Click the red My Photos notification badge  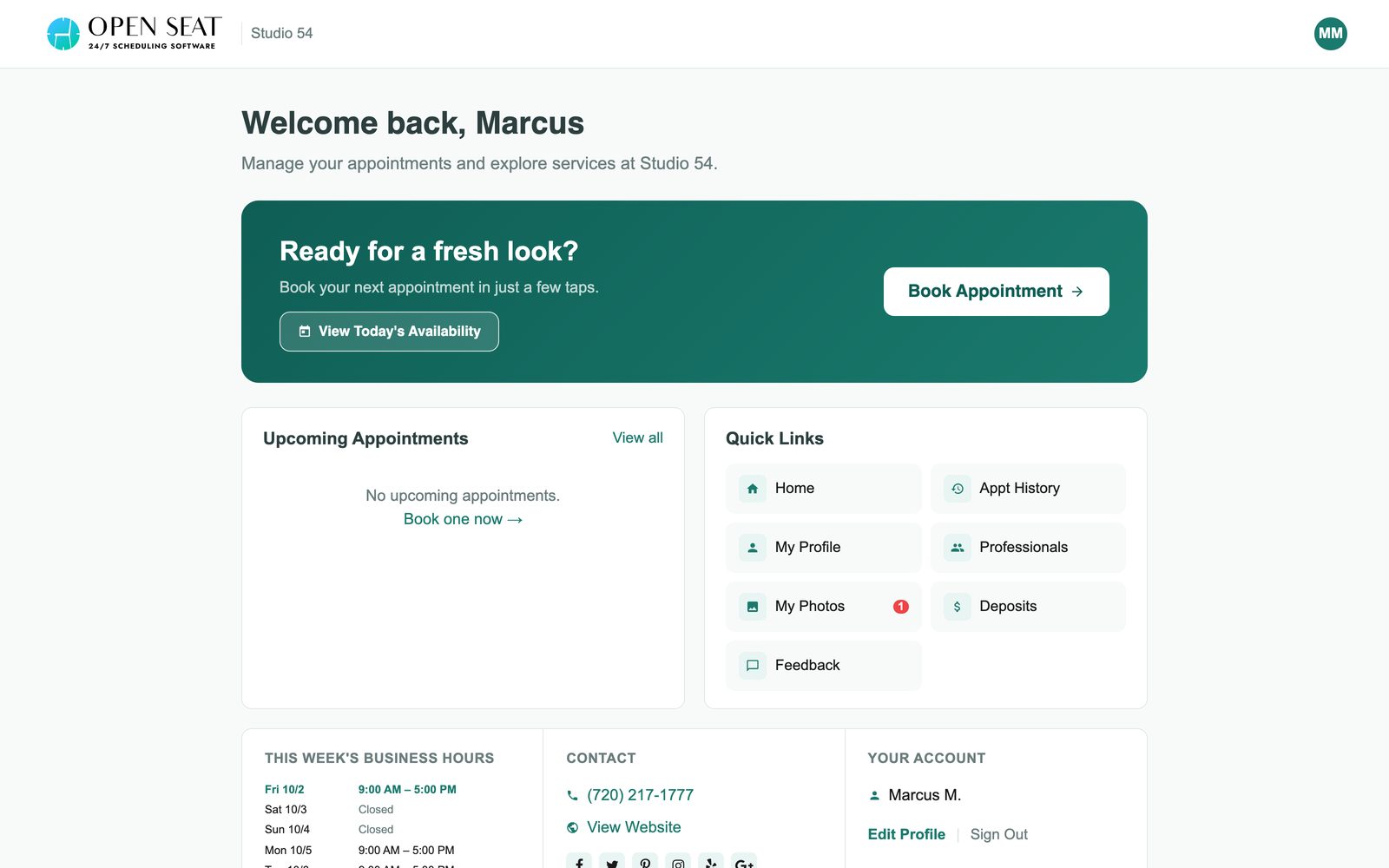(x=901, y=607)
